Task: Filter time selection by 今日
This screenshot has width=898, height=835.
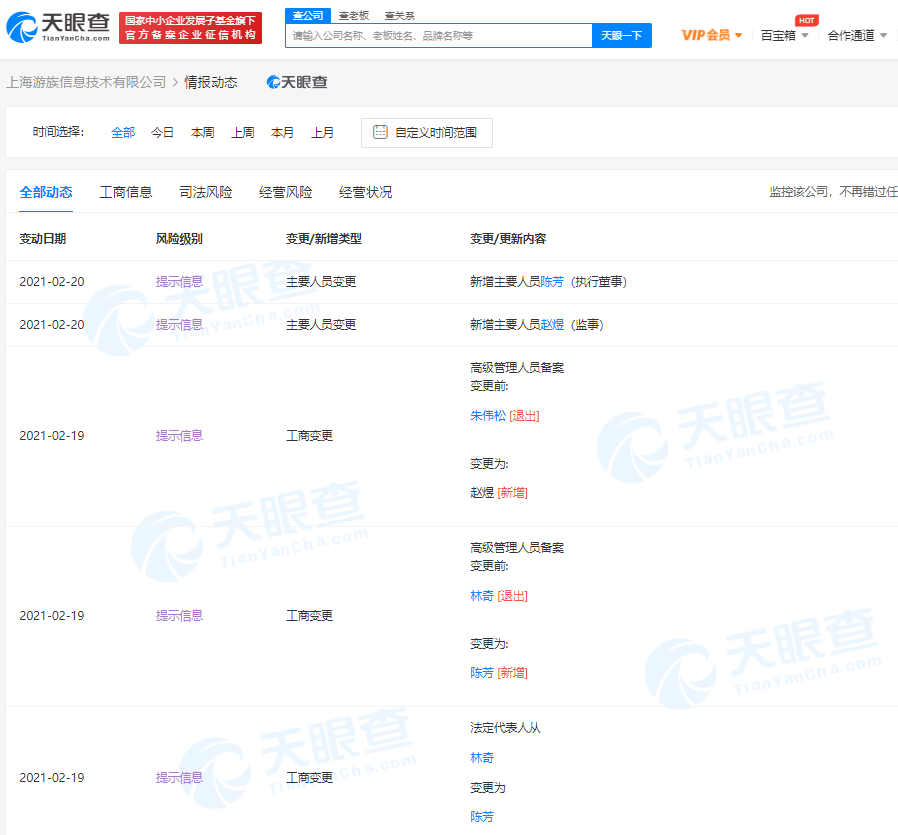Action: point(162,132)
